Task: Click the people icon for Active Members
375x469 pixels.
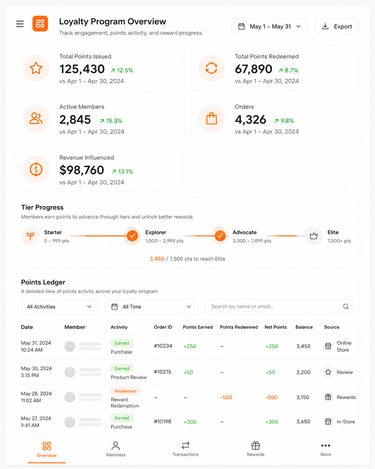Action: pyautogui.click(x=36, y=119)
